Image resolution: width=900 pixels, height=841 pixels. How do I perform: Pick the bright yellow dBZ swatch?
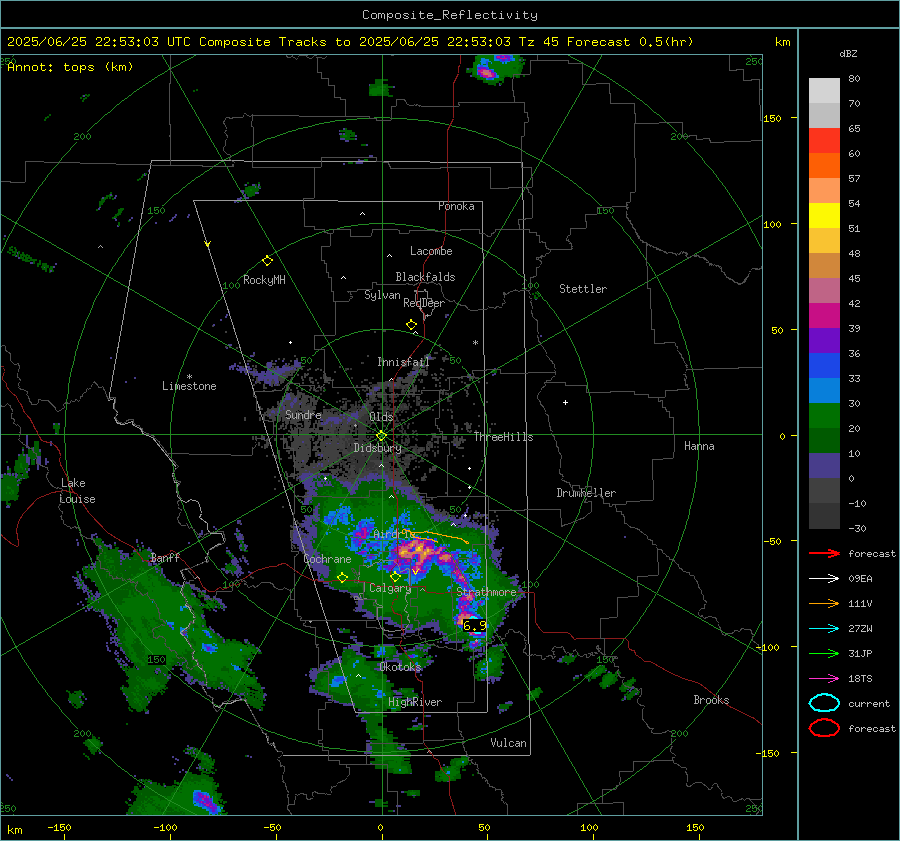point(824,215)
